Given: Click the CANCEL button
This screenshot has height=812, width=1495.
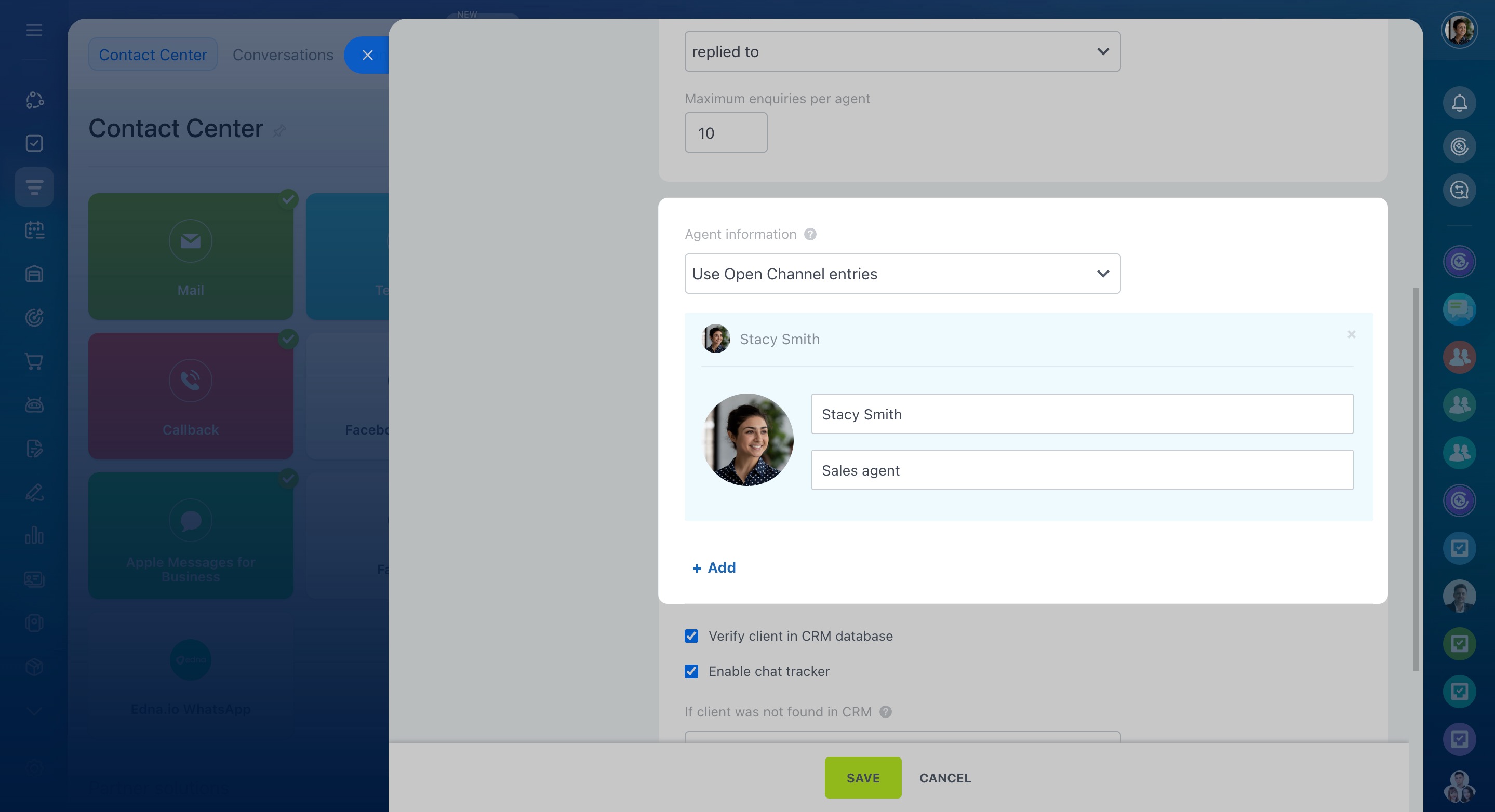Looking at the screenshot, I should click(x=945, y=778).
